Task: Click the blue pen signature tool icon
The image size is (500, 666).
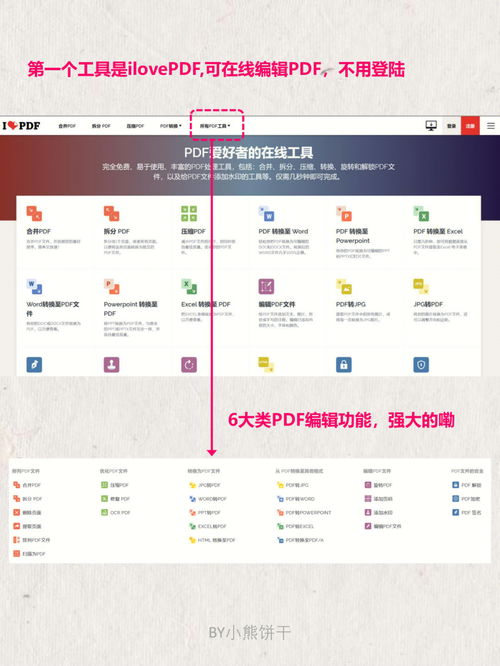Action: click(x=34, y=364)
